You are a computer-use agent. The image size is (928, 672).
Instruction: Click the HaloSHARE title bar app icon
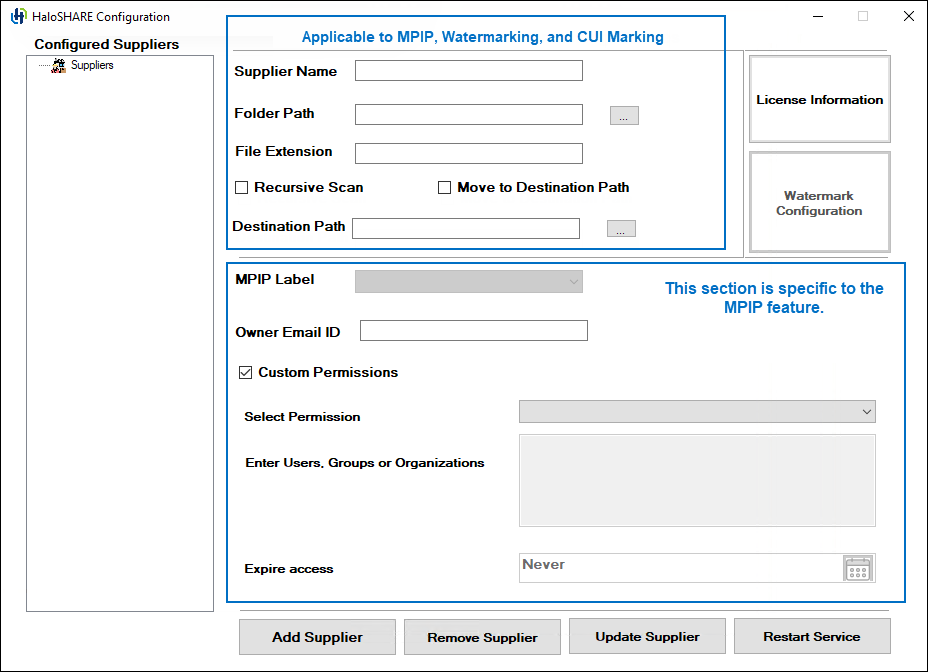tap(18, 16)
